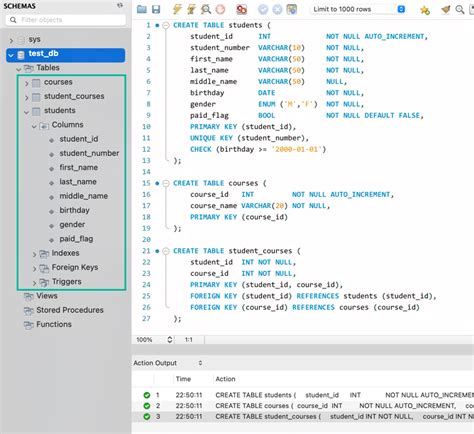Toggle continue-on-error red icon in toolbar
The image size is (474, 434).
[x=241, y=9]
